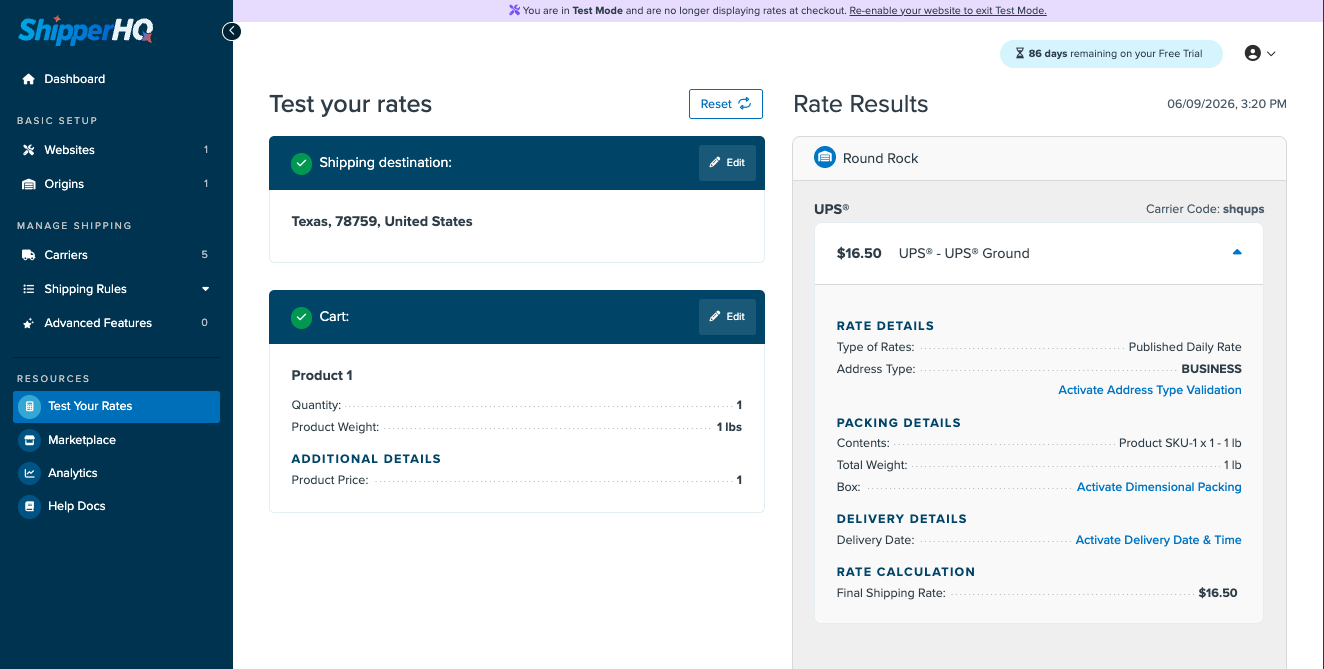
Task: Click the Product Weight 1 lbs value
Action: point(729,427)
